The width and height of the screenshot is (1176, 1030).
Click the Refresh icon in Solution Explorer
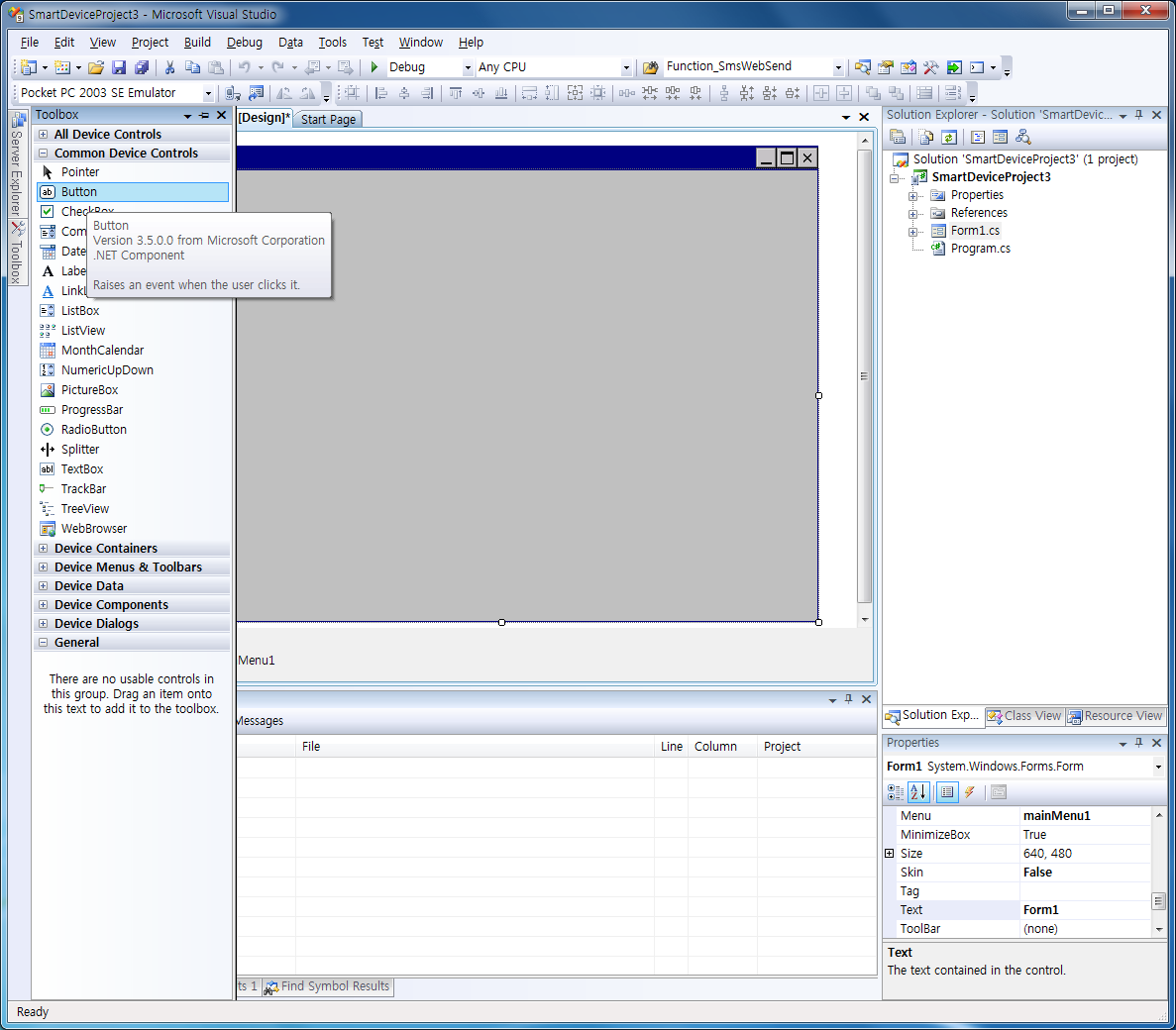pyautogui.click(x=949, y=137)
